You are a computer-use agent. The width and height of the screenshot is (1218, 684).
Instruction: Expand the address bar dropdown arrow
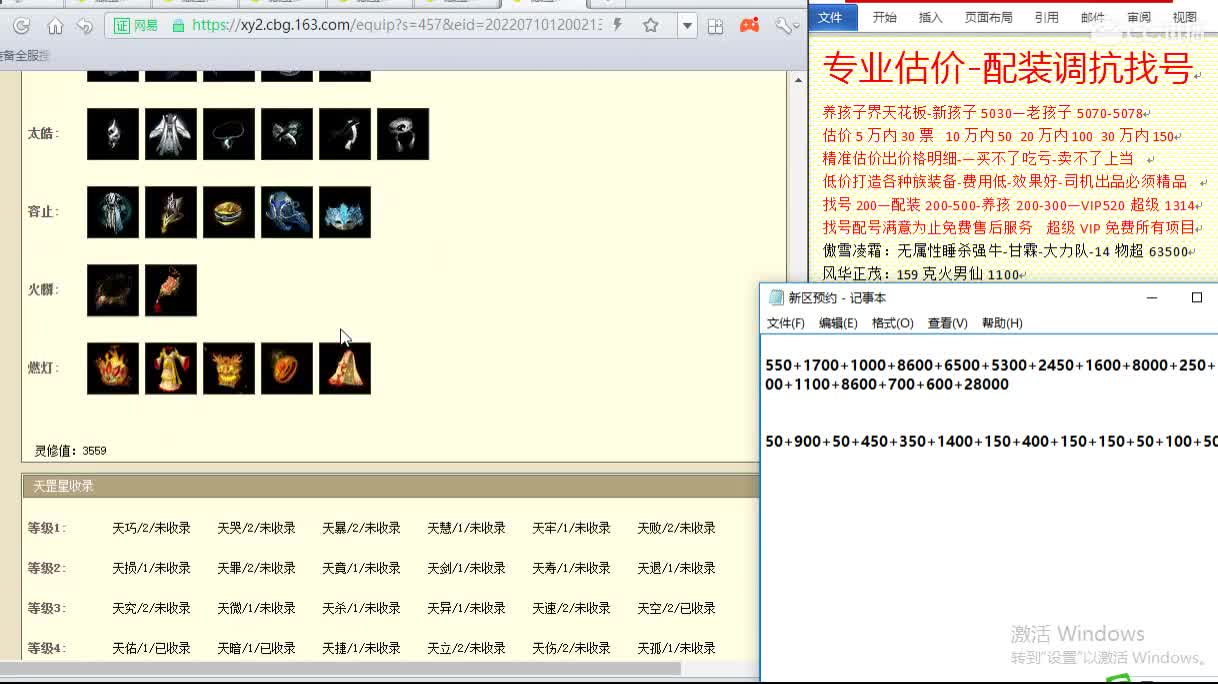(x=686, y=26)
